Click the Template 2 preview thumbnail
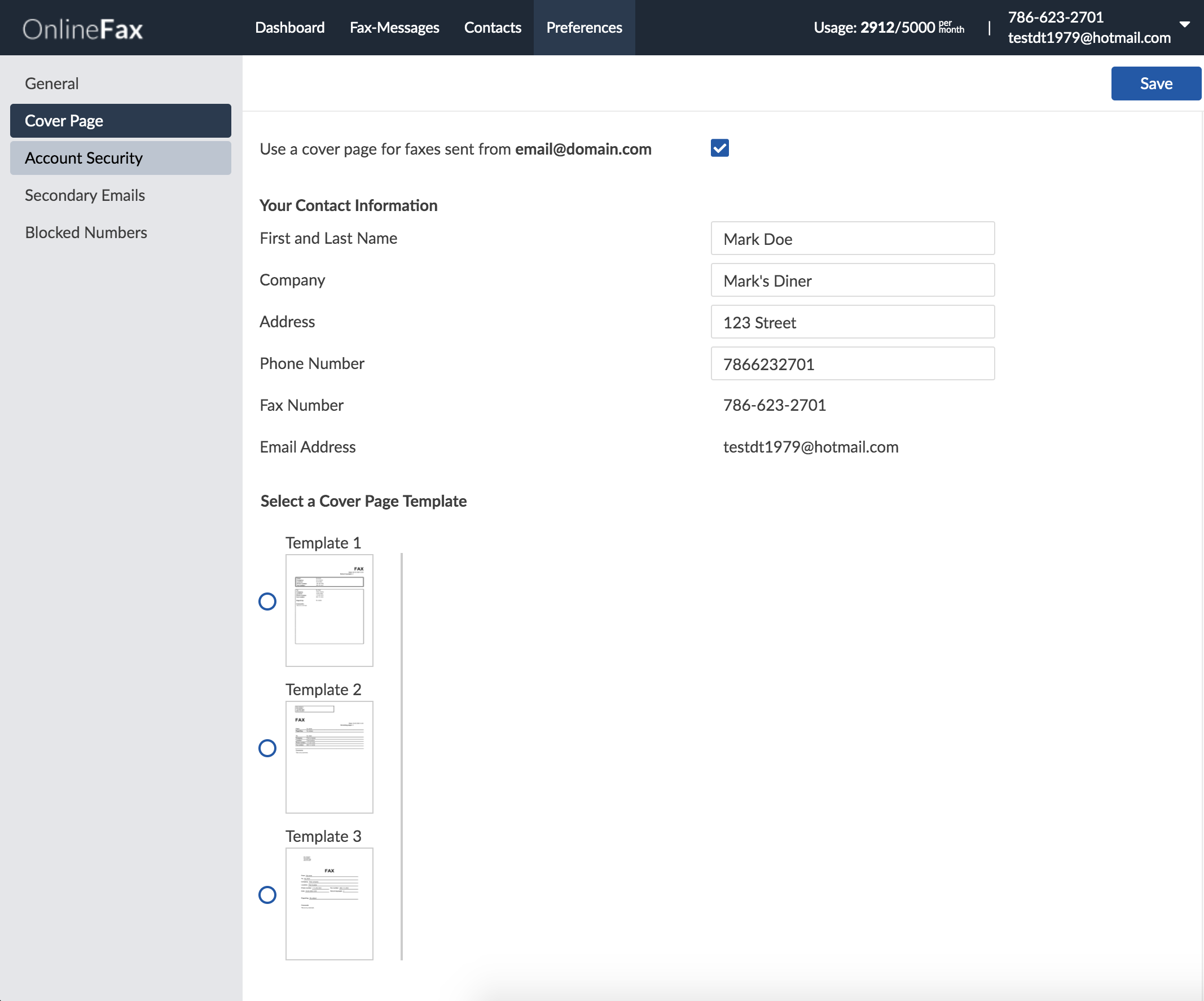The width and height of the screenshot is (1204, 1001). pos(329,757)
